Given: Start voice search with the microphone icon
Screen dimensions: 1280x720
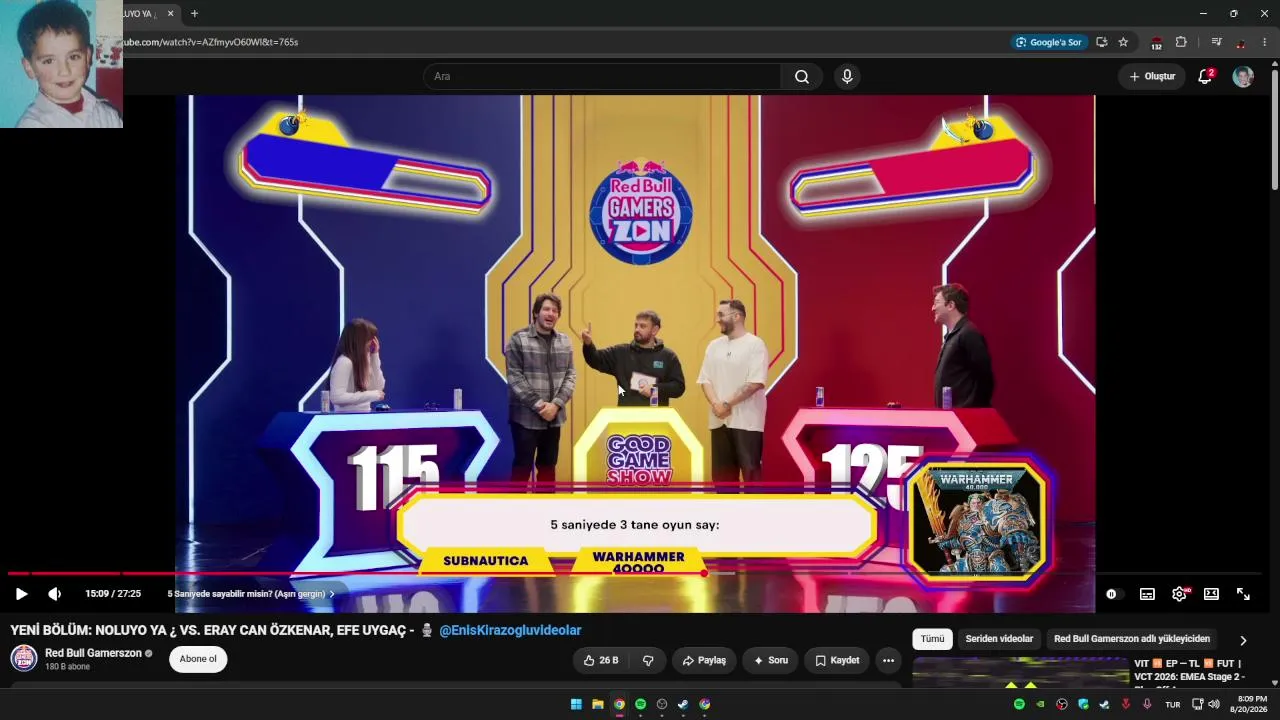Looking at the screenshot, I should [x=847, y=76].
